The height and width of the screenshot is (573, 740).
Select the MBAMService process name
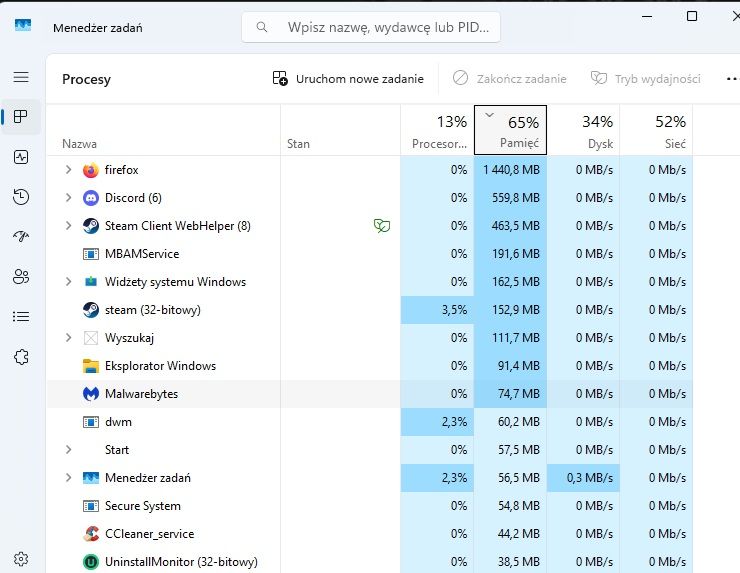tap(142, 254)
